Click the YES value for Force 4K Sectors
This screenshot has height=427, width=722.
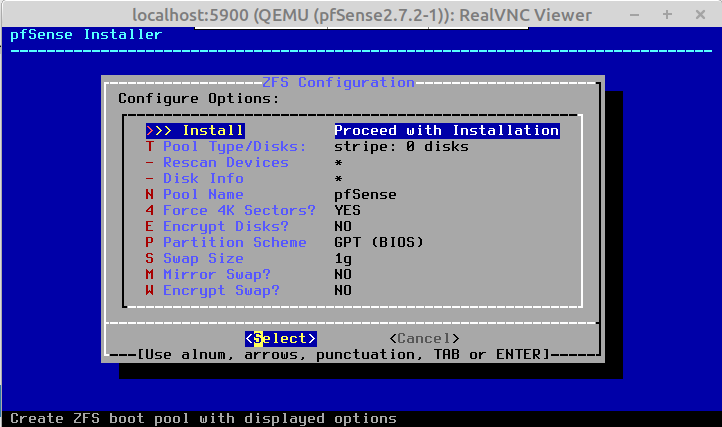coord(347,211)
